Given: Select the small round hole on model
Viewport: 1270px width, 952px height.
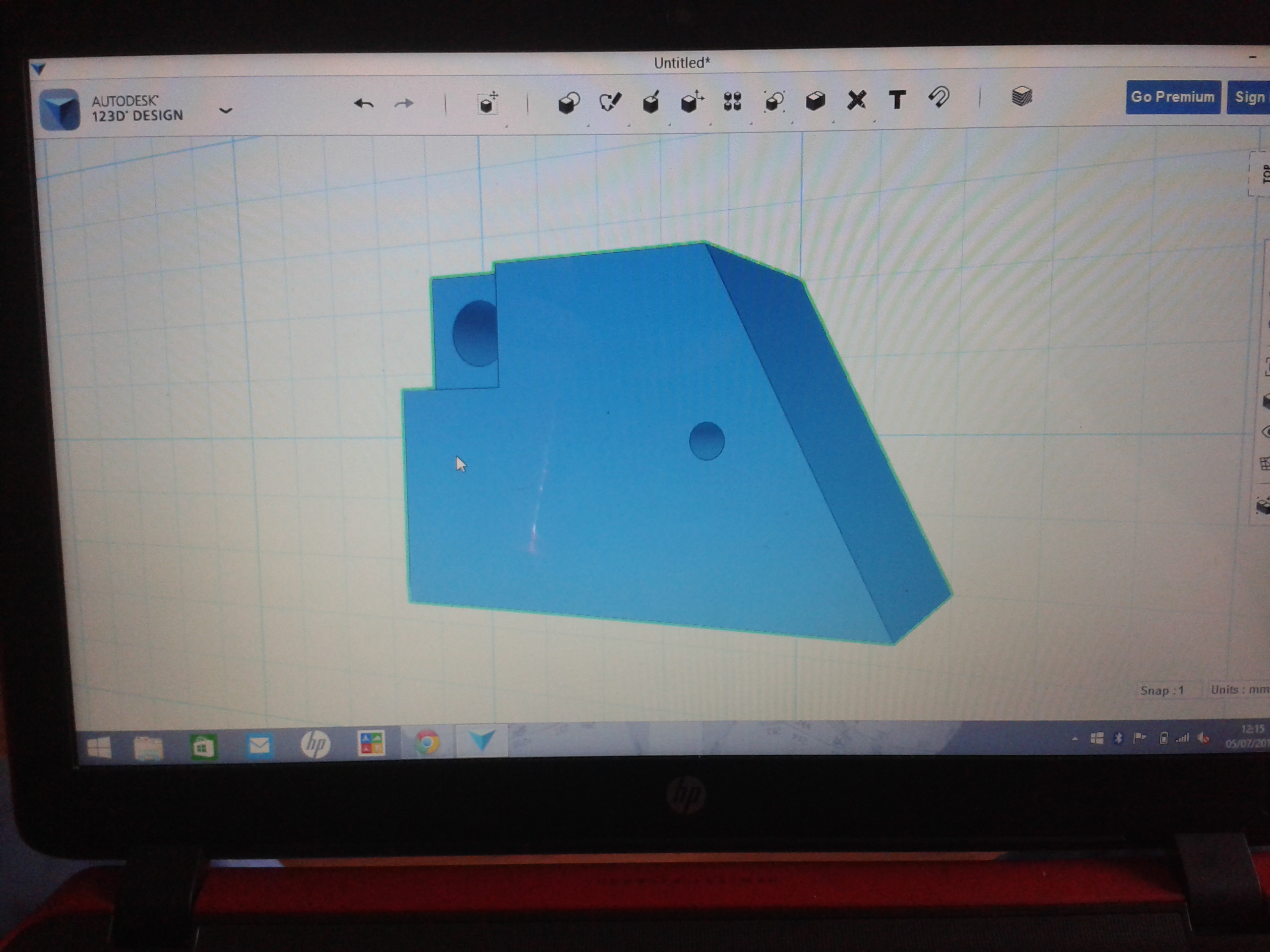Looking at the screenshot, I should (707, 441).
